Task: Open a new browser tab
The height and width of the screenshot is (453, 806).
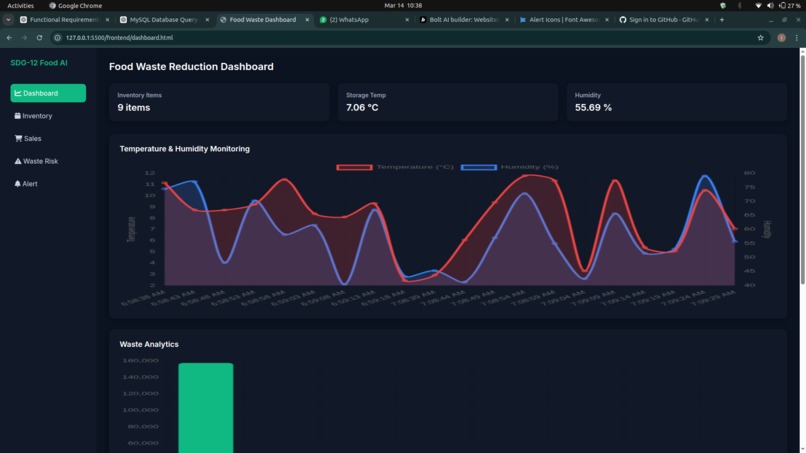Action: (x=722, y=20)
